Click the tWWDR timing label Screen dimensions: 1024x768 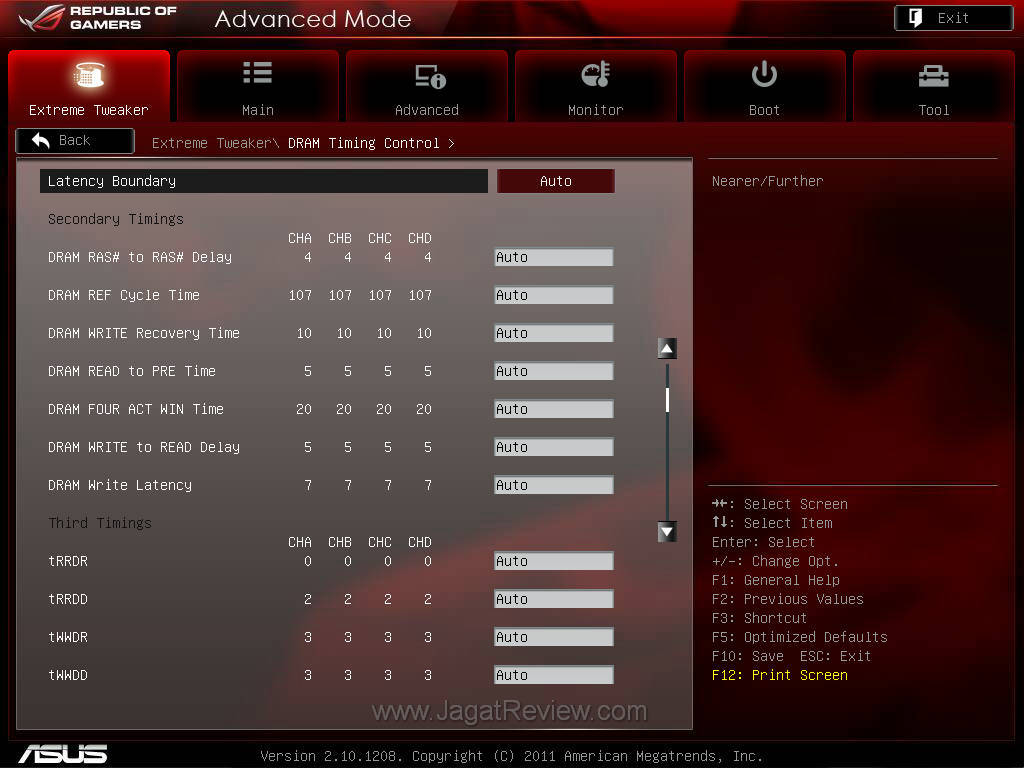(x=68, y=637)
